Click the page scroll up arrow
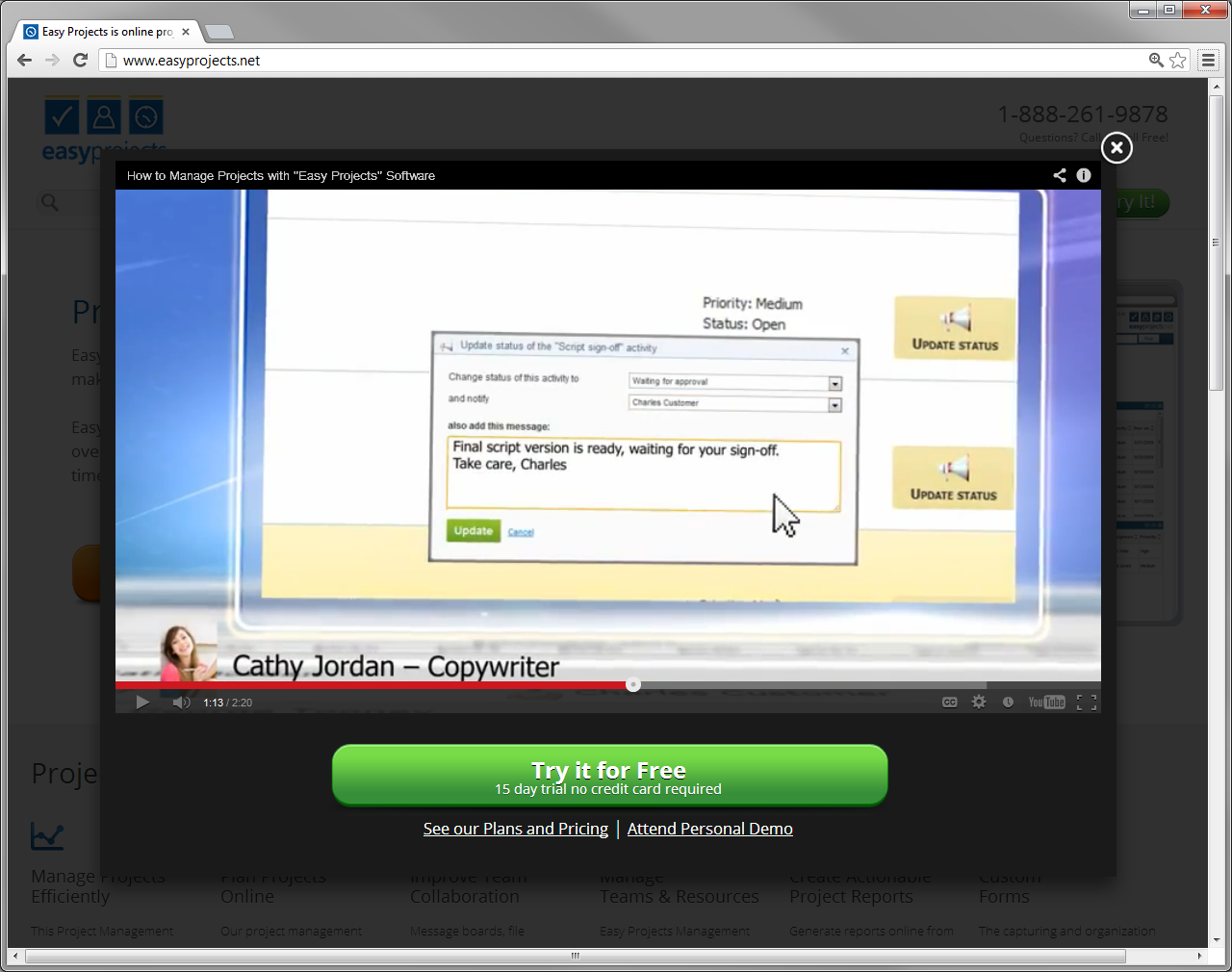Image resolution: width=1232 pixels, height=972 pixels. (1217, 85)
